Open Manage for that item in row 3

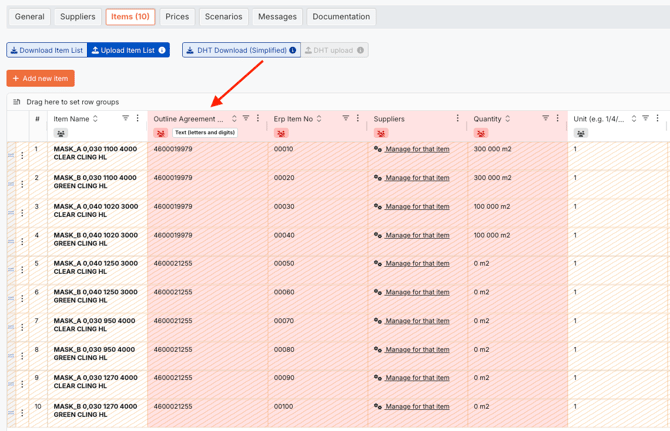click(417, 207)
